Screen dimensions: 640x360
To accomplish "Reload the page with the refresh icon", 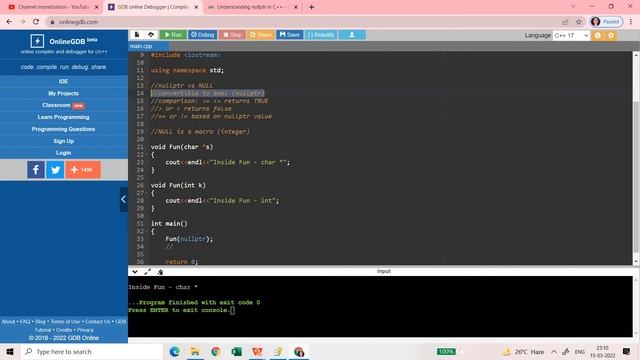I will point(36,22).
